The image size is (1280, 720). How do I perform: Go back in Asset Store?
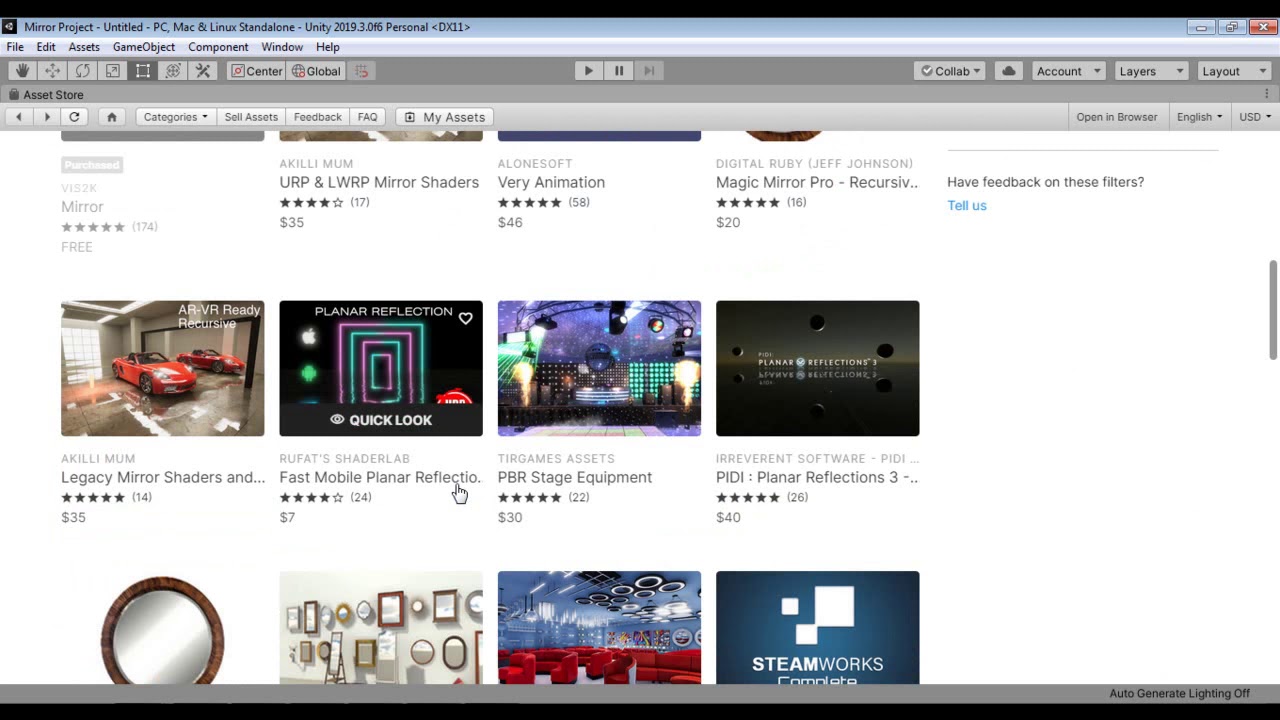19,117
